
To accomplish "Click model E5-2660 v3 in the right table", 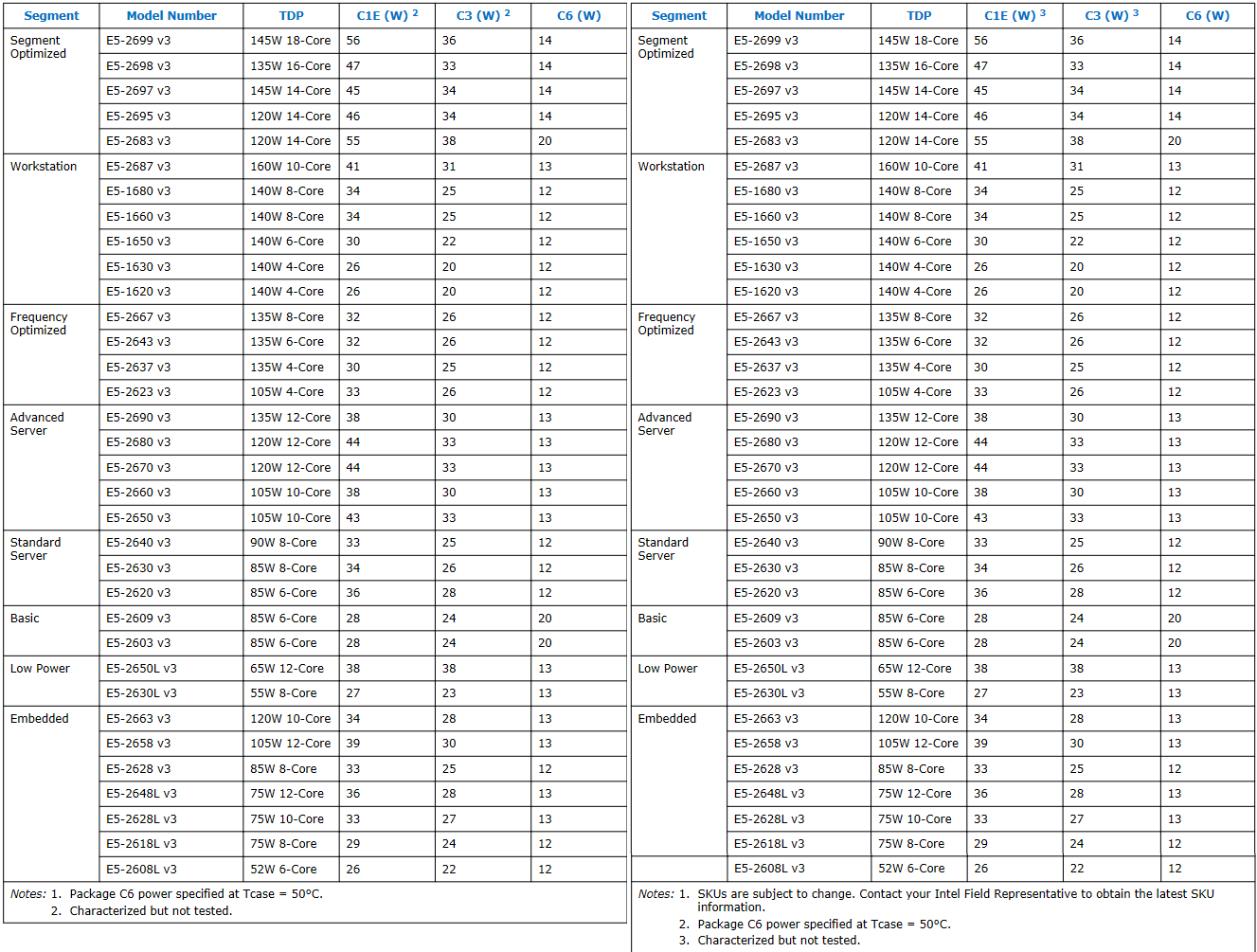I will click(766, 493).
